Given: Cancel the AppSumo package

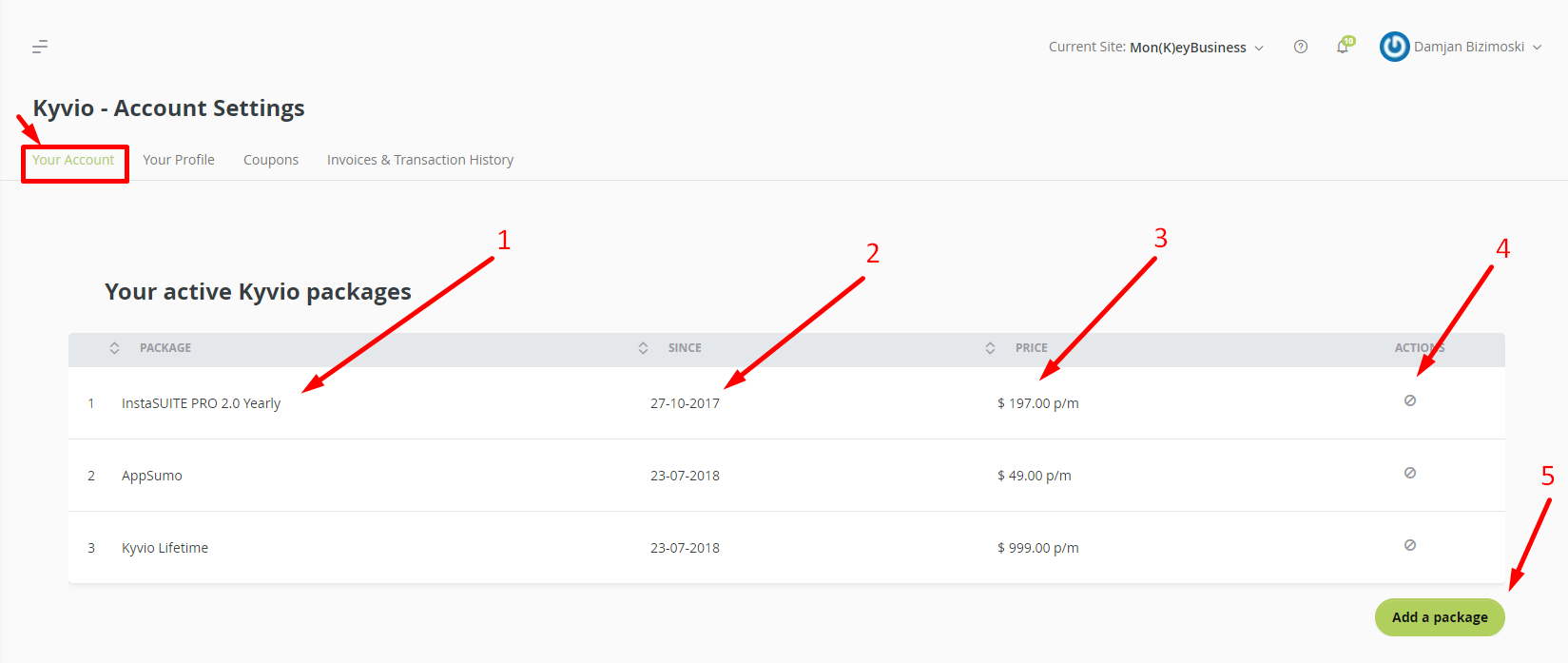Looking at the screenshot, I should 1410,473.
